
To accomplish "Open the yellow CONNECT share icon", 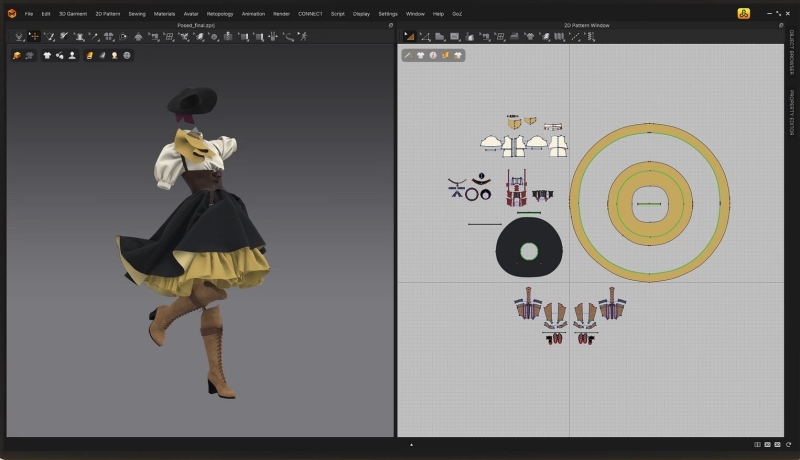I will click(x=744, y=13).
